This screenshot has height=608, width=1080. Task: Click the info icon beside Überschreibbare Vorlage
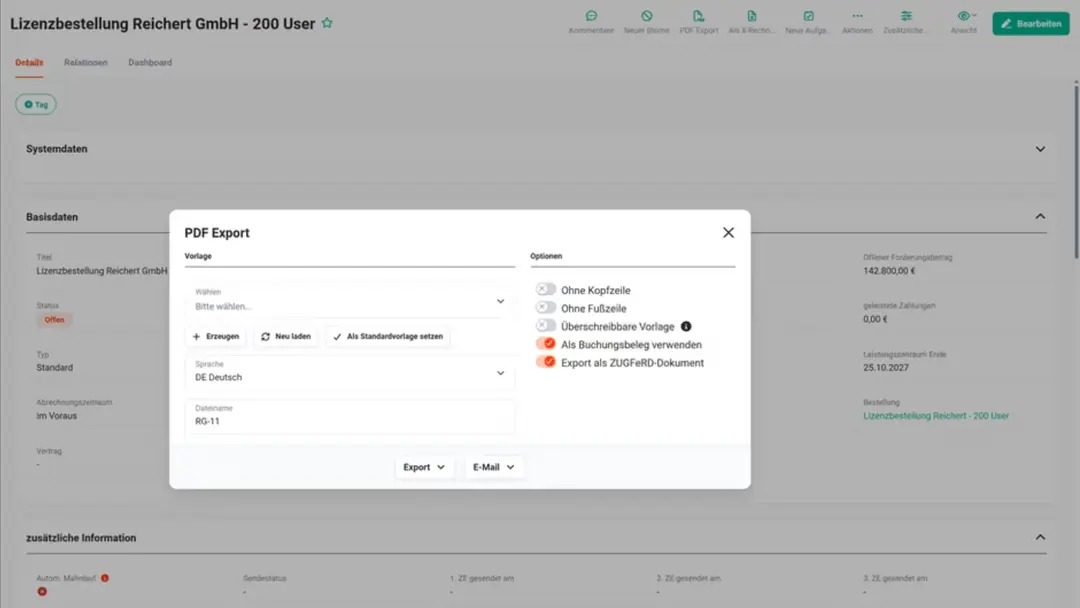(x=686, y=326)
